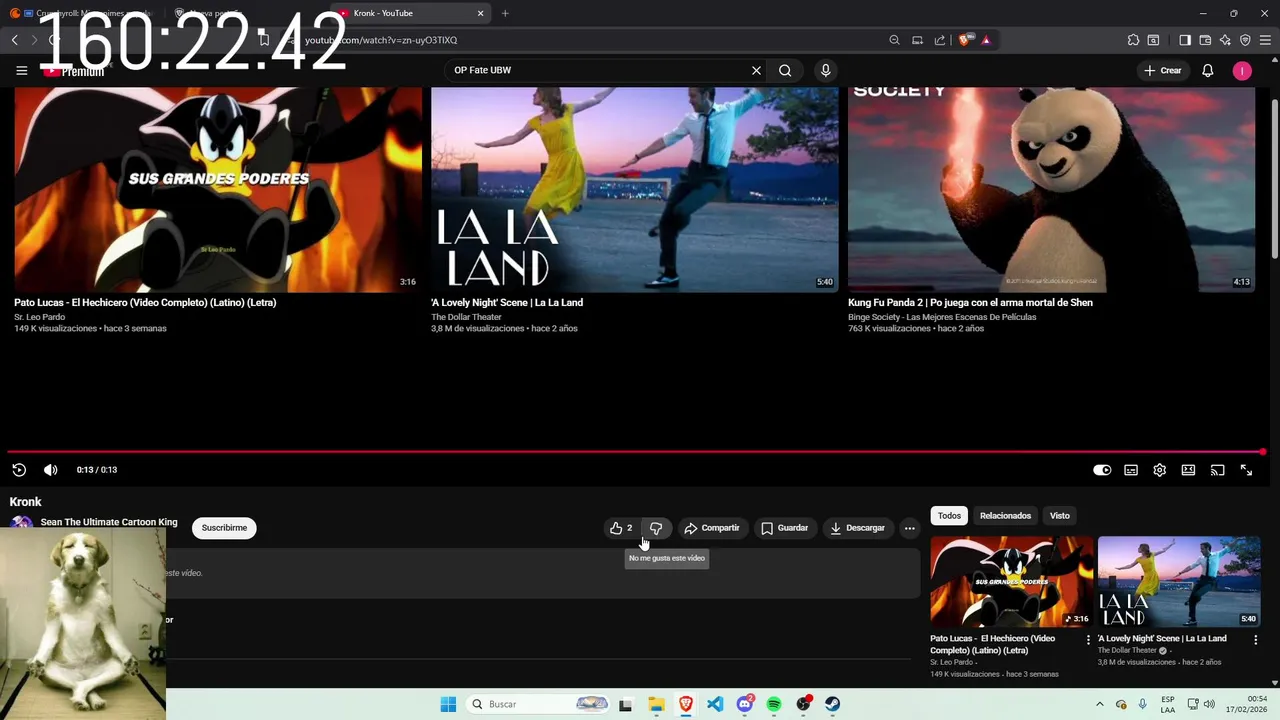Mute the video player volume
The height and width of the screenshot is (720, 1280).
point(51,470)
